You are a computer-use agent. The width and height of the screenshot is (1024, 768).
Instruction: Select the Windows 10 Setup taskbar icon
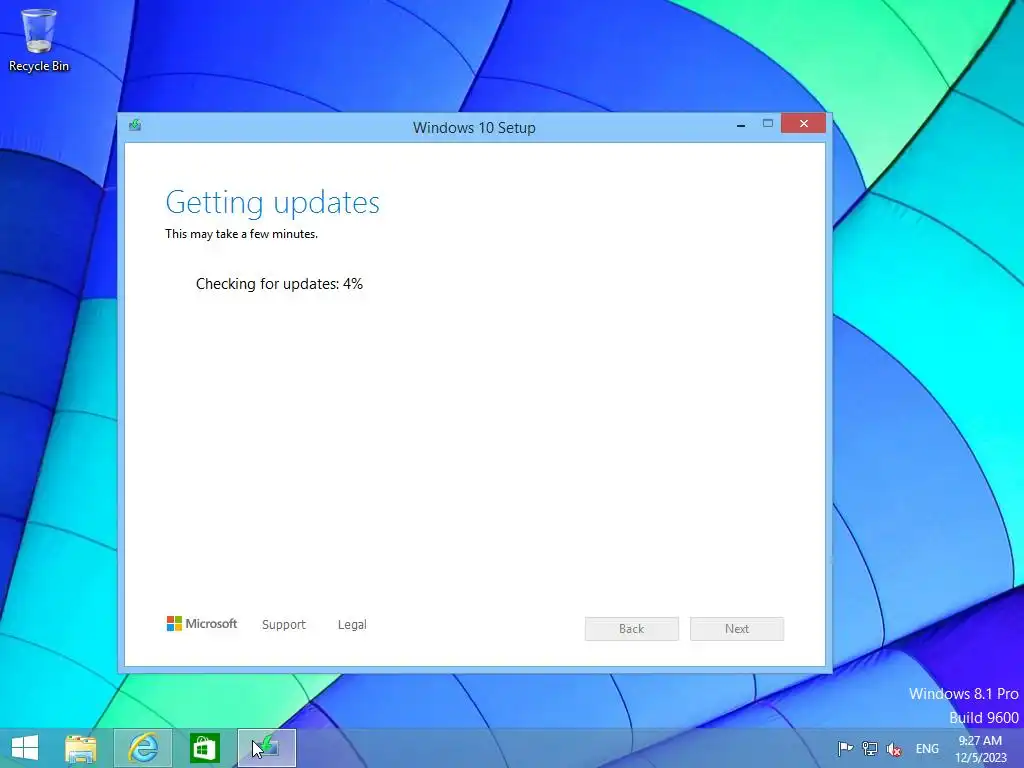(x=267, y=748)
